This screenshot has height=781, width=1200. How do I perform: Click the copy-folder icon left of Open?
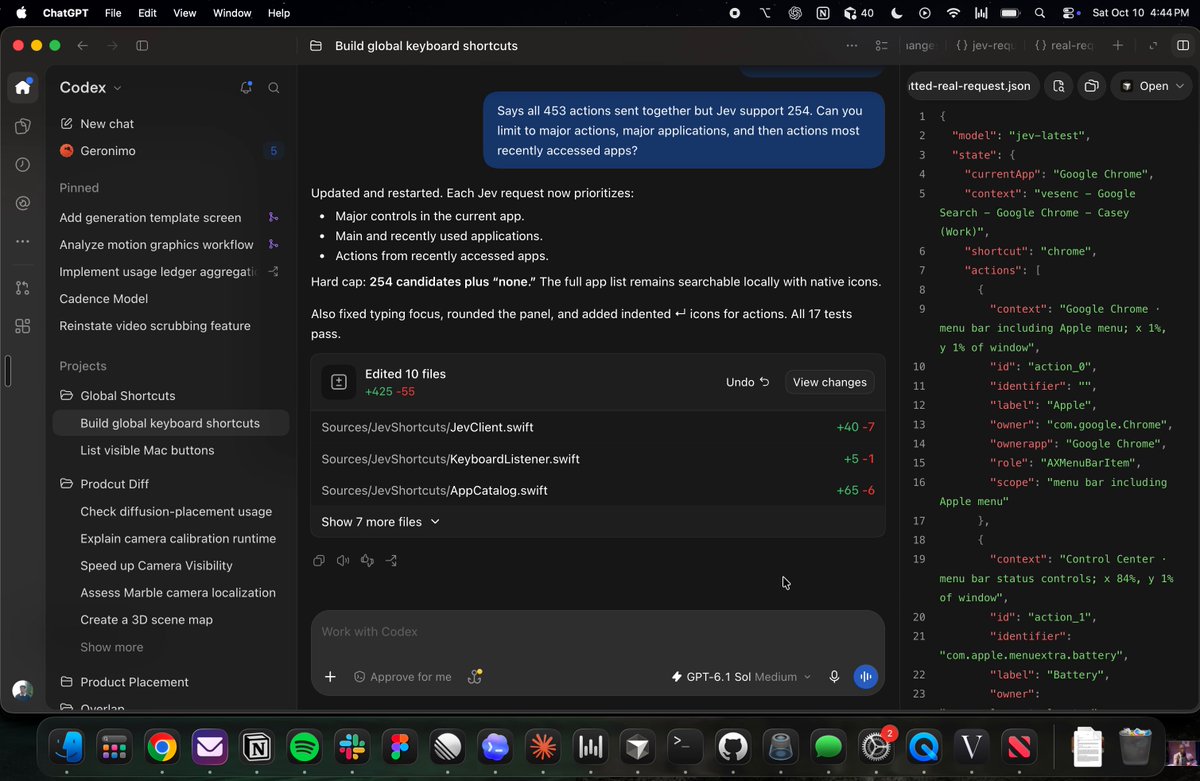(1092, 86)
